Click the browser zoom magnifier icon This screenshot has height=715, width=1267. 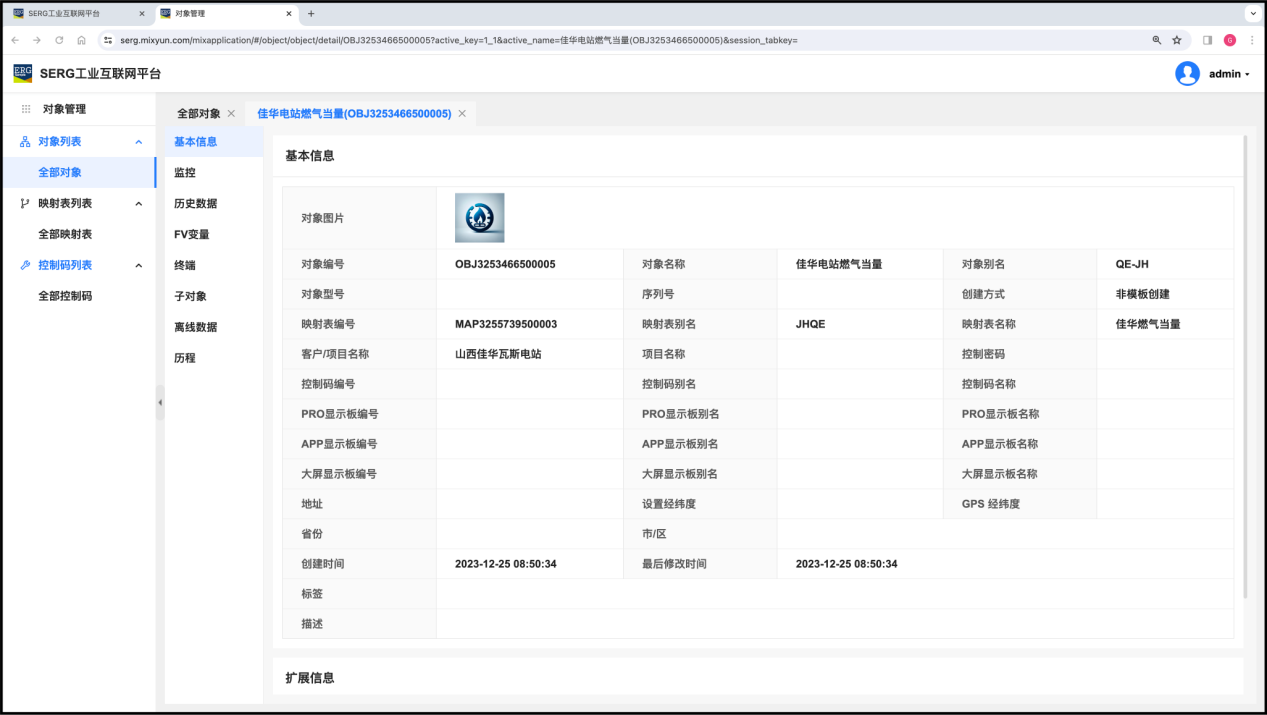click(x=1157, y=40)
